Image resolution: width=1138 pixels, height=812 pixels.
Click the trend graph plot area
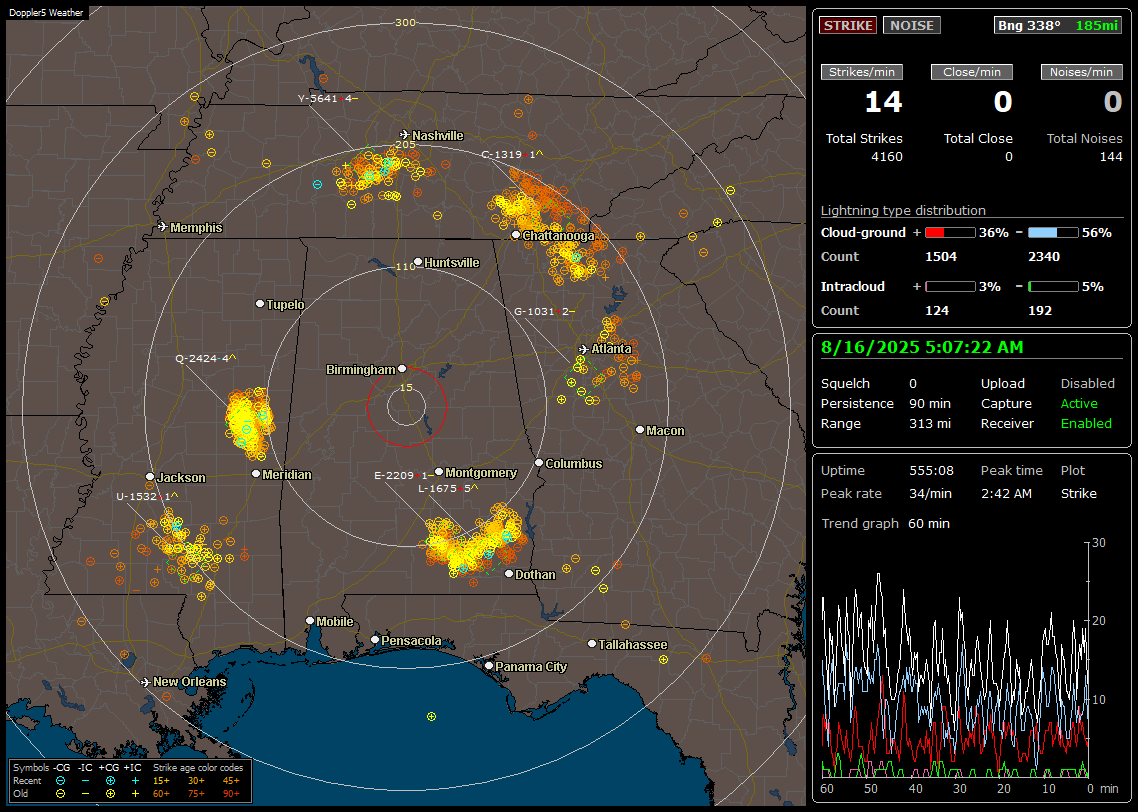[x=955, y=659]
